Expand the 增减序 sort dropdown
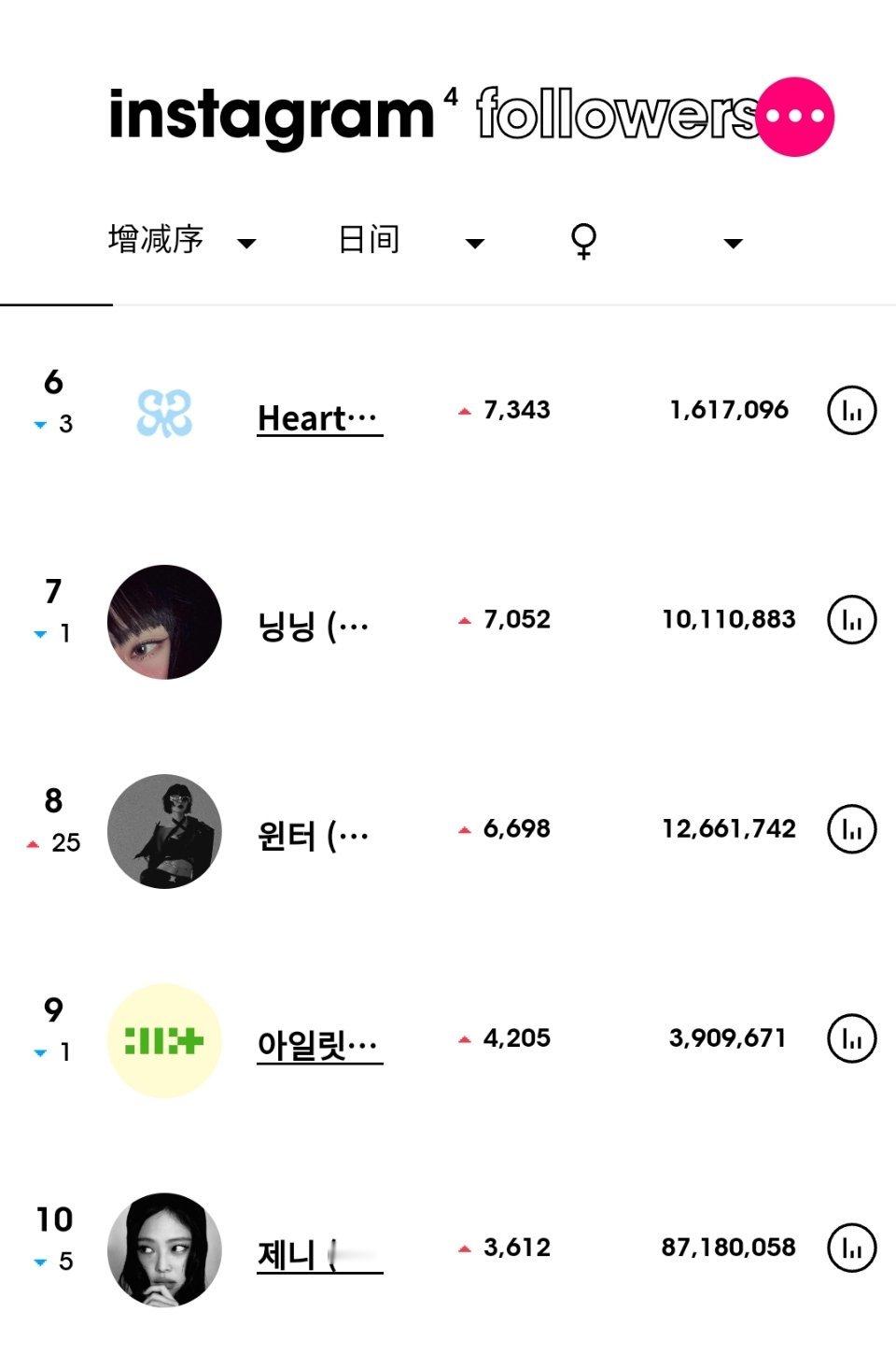Viewport: 896px width, 1368px height. point(182,241)
